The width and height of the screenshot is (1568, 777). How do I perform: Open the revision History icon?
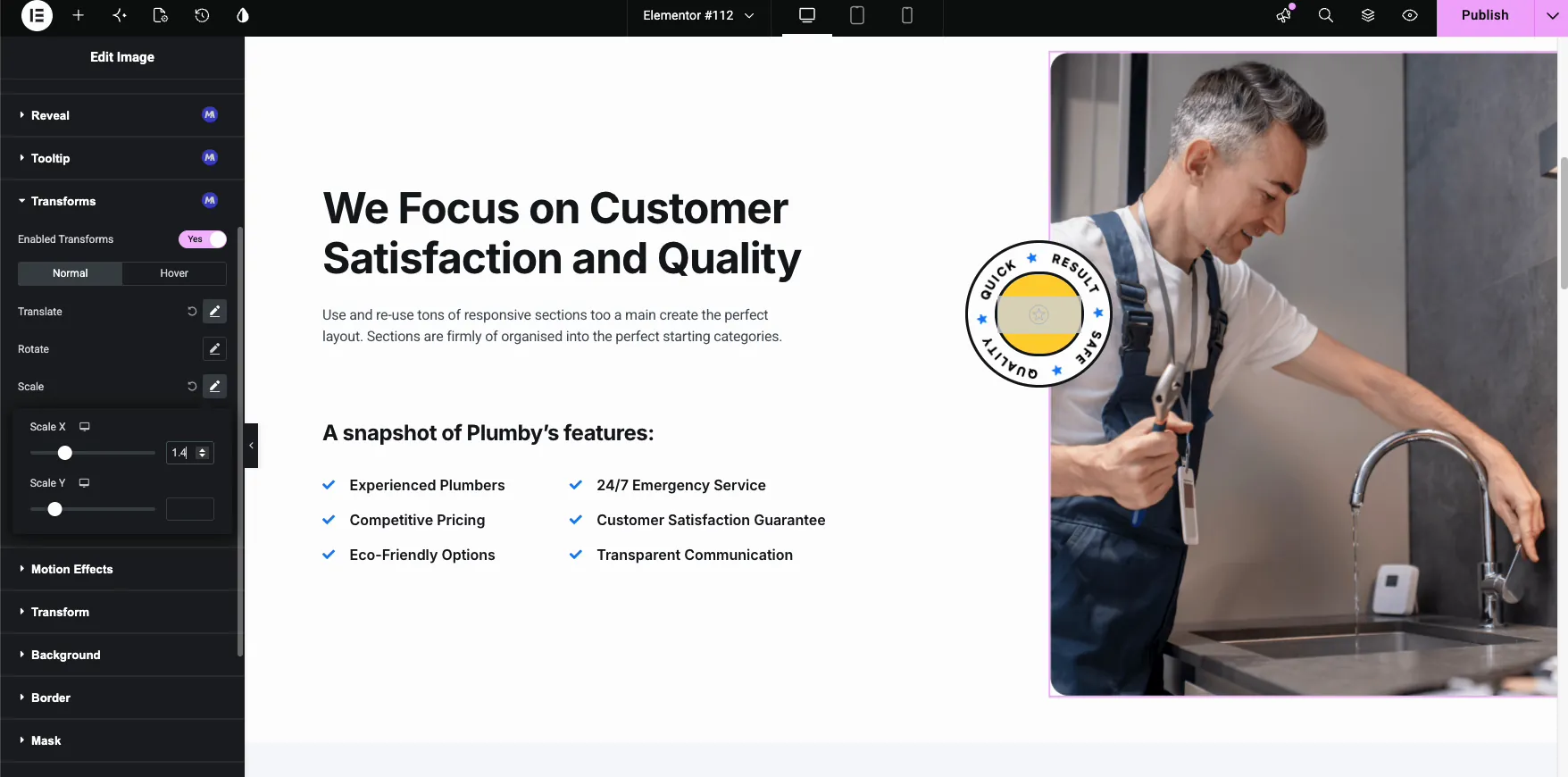click(x=202, y=15)
